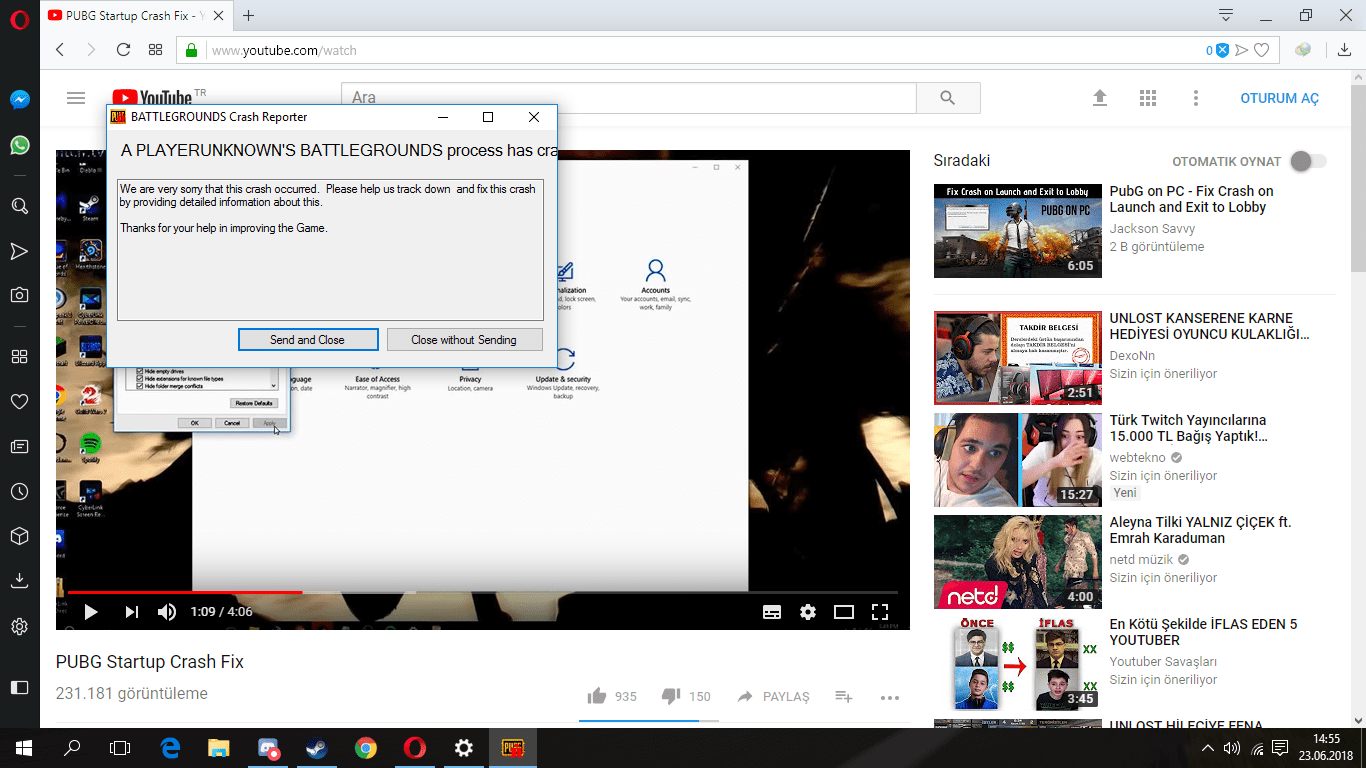Open PubG on PC Fix Crash thumbnail
This screenshot has width=1366, height=768.
pyautogui.click(x=1018, y=231)
